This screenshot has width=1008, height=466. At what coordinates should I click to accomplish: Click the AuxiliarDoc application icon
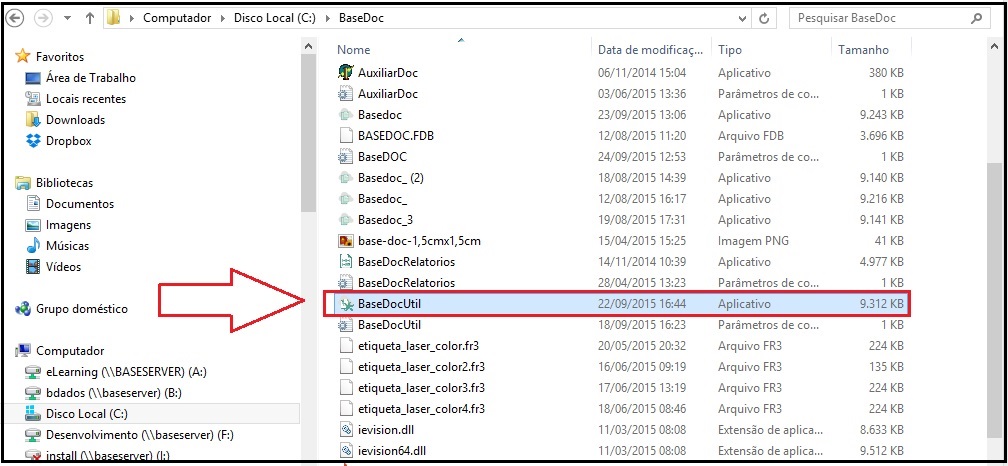[346, 72]
